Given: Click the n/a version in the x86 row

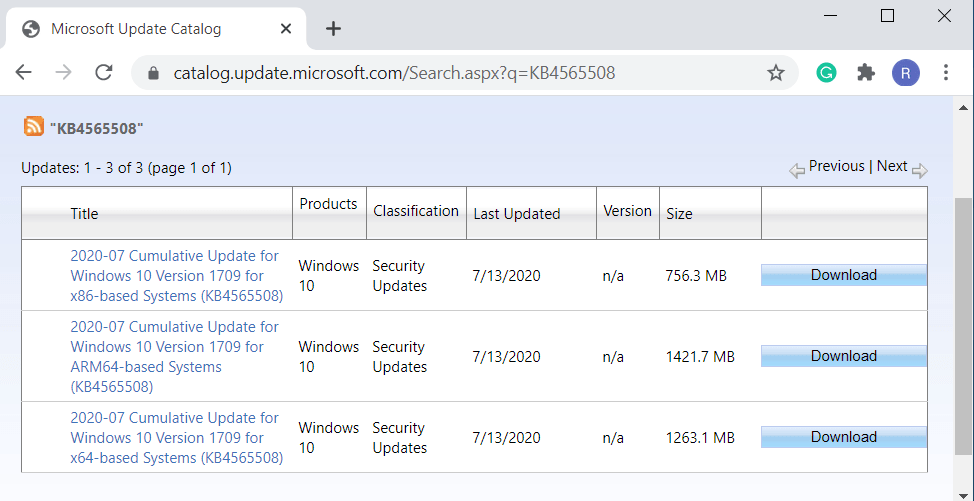Looking at the screenshot, I should 613,276.
